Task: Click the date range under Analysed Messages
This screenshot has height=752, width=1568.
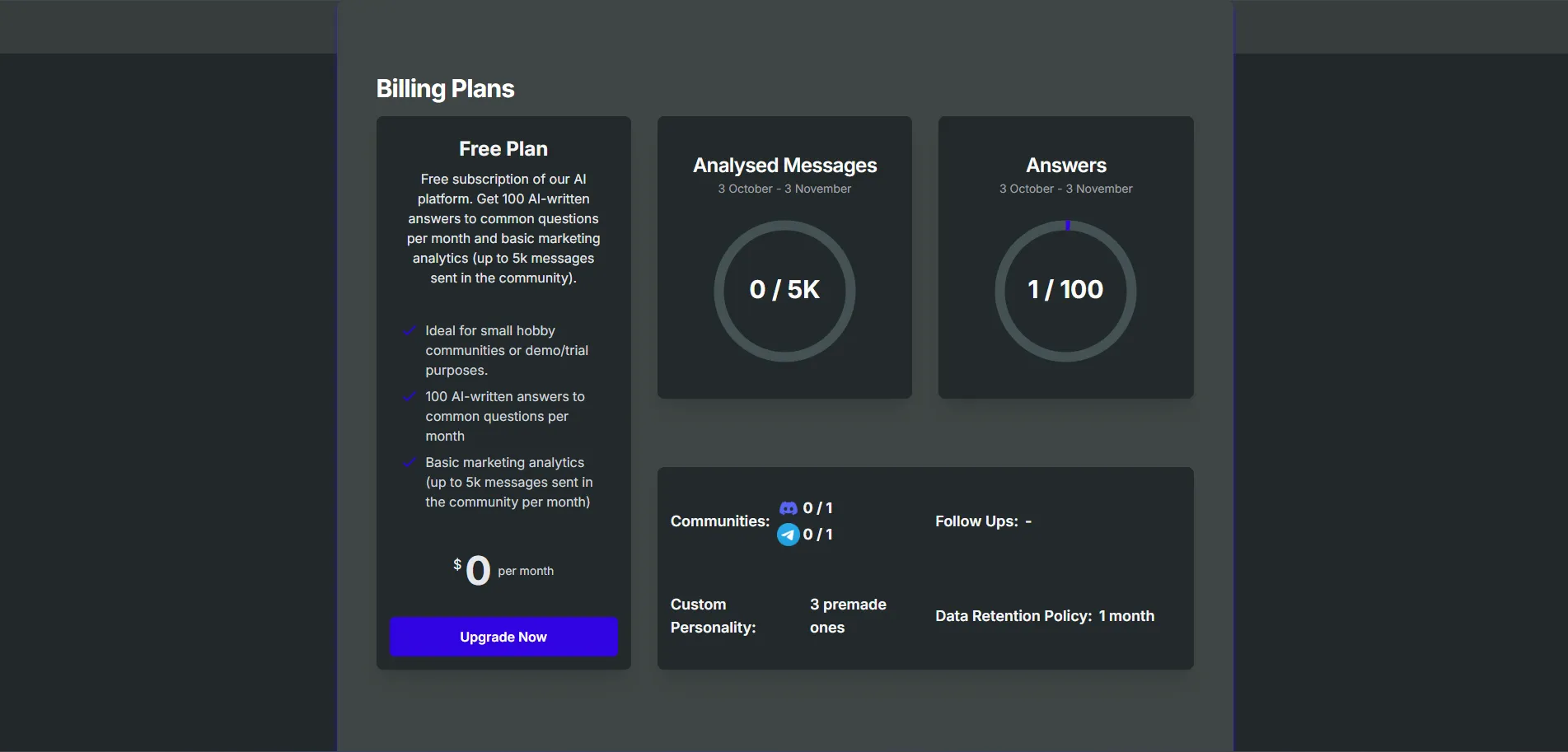Action: 784,189
